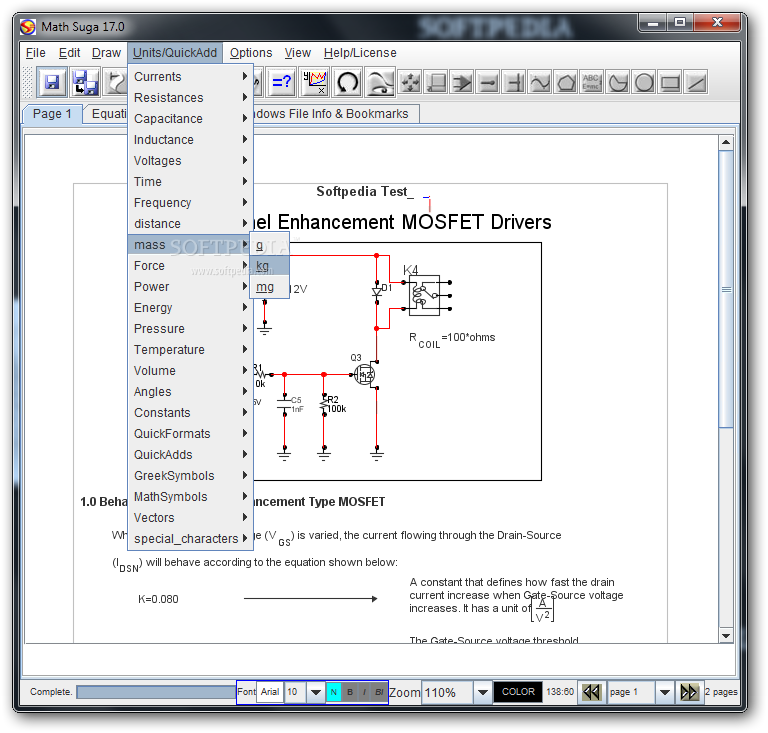Click the vertical scrollbar down arrow
The height and width of the screenshot is (733, 768).
tap(726, 636)
